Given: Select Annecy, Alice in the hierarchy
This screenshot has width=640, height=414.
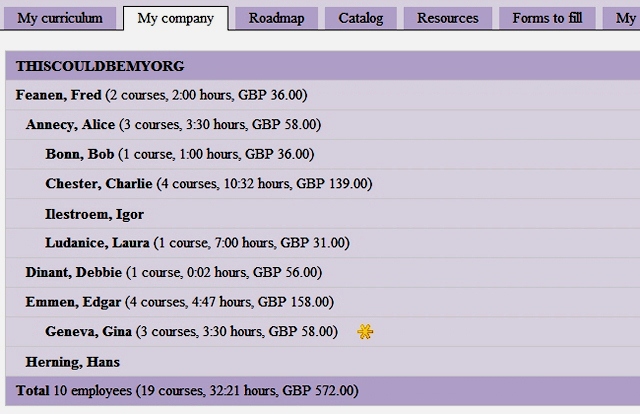Looking at the screenshot, I should point(70,125).
